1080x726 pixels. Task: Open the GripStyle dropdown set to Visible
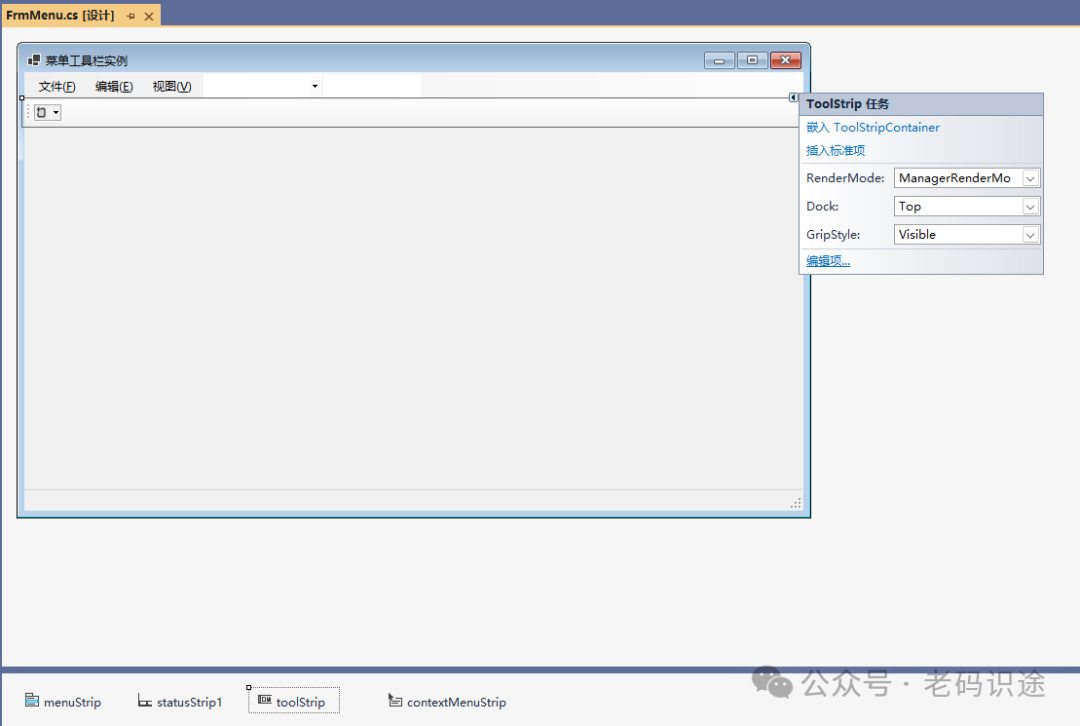(1030, 235)
